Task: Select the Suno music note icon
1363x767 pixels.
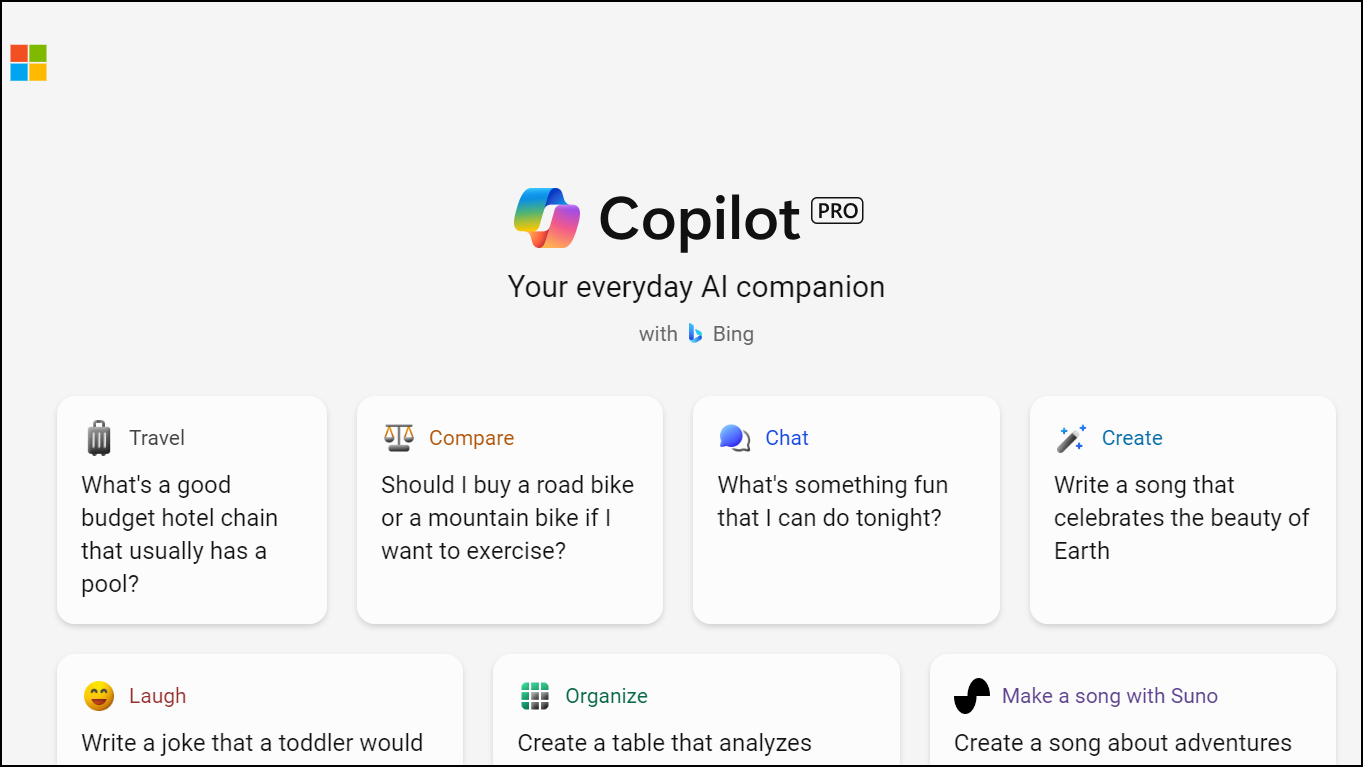Action: [x=971, y=696]
